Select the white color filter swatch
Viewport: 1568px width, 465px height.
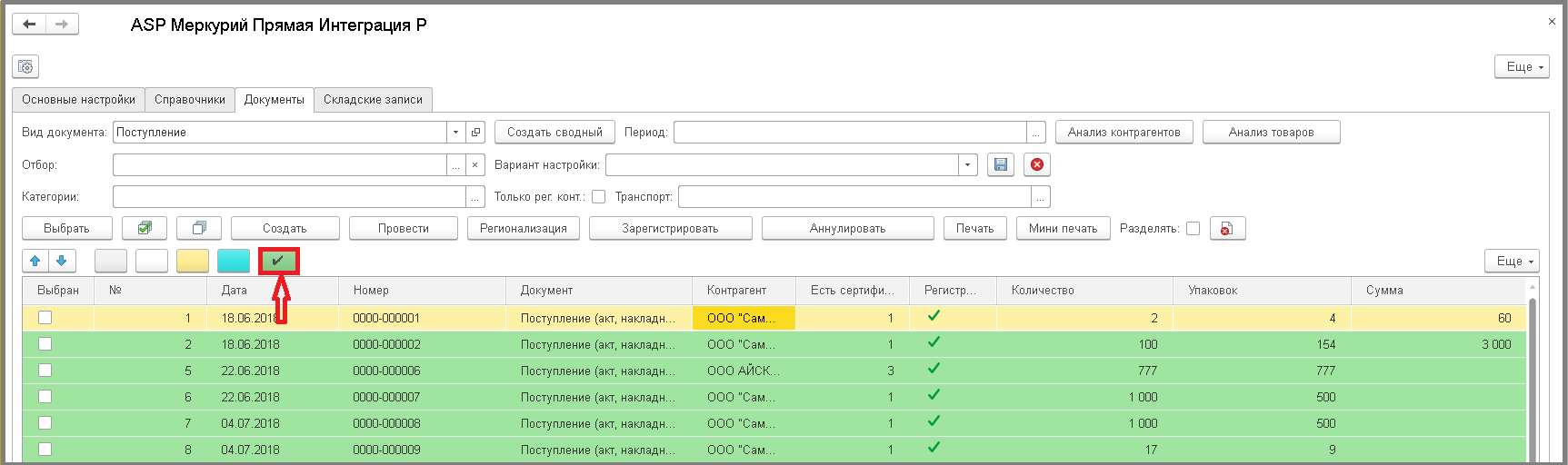tap(152, 261)
